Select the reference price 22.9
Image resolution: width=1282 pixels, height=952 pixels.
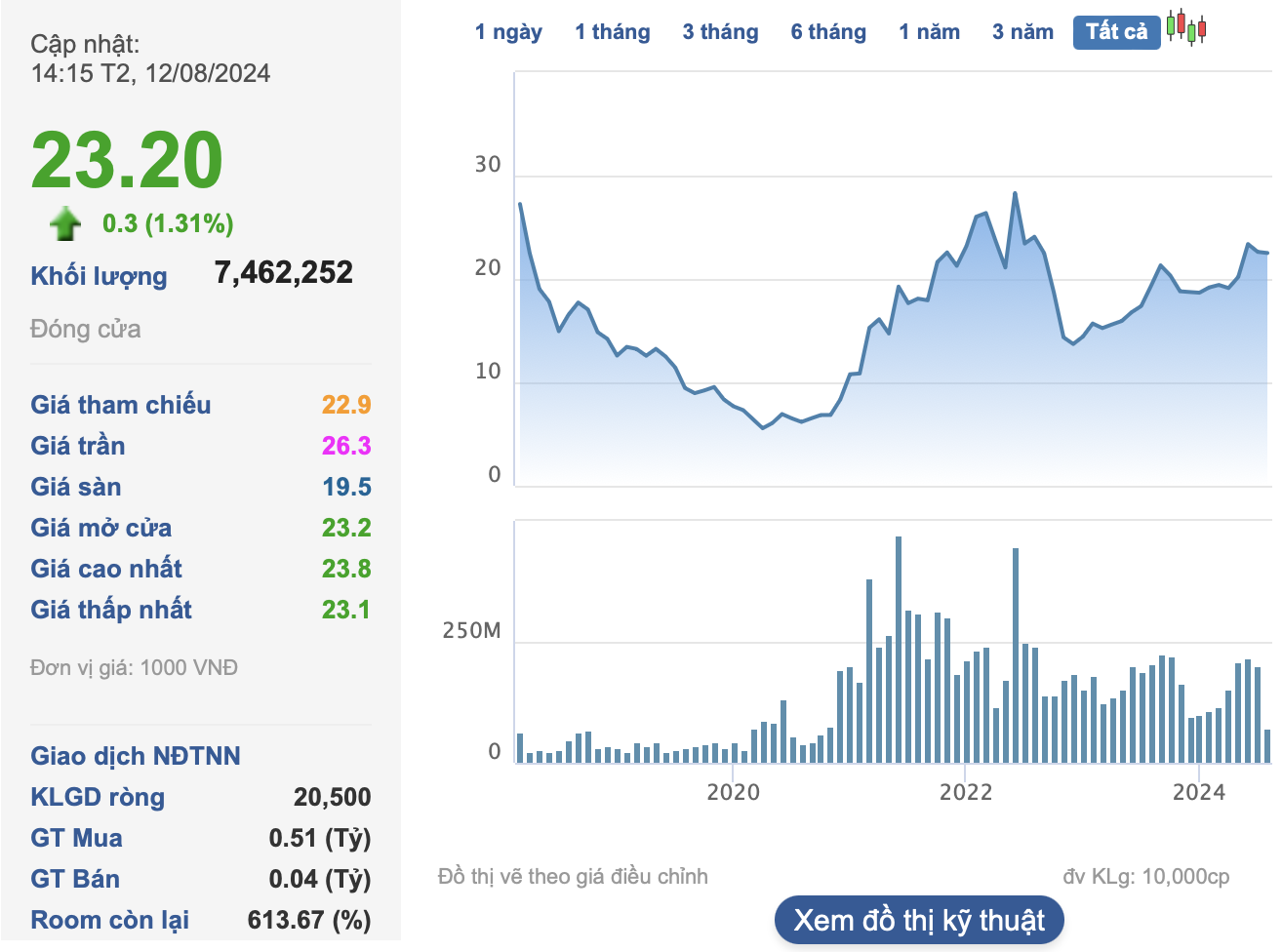point(346,405)
